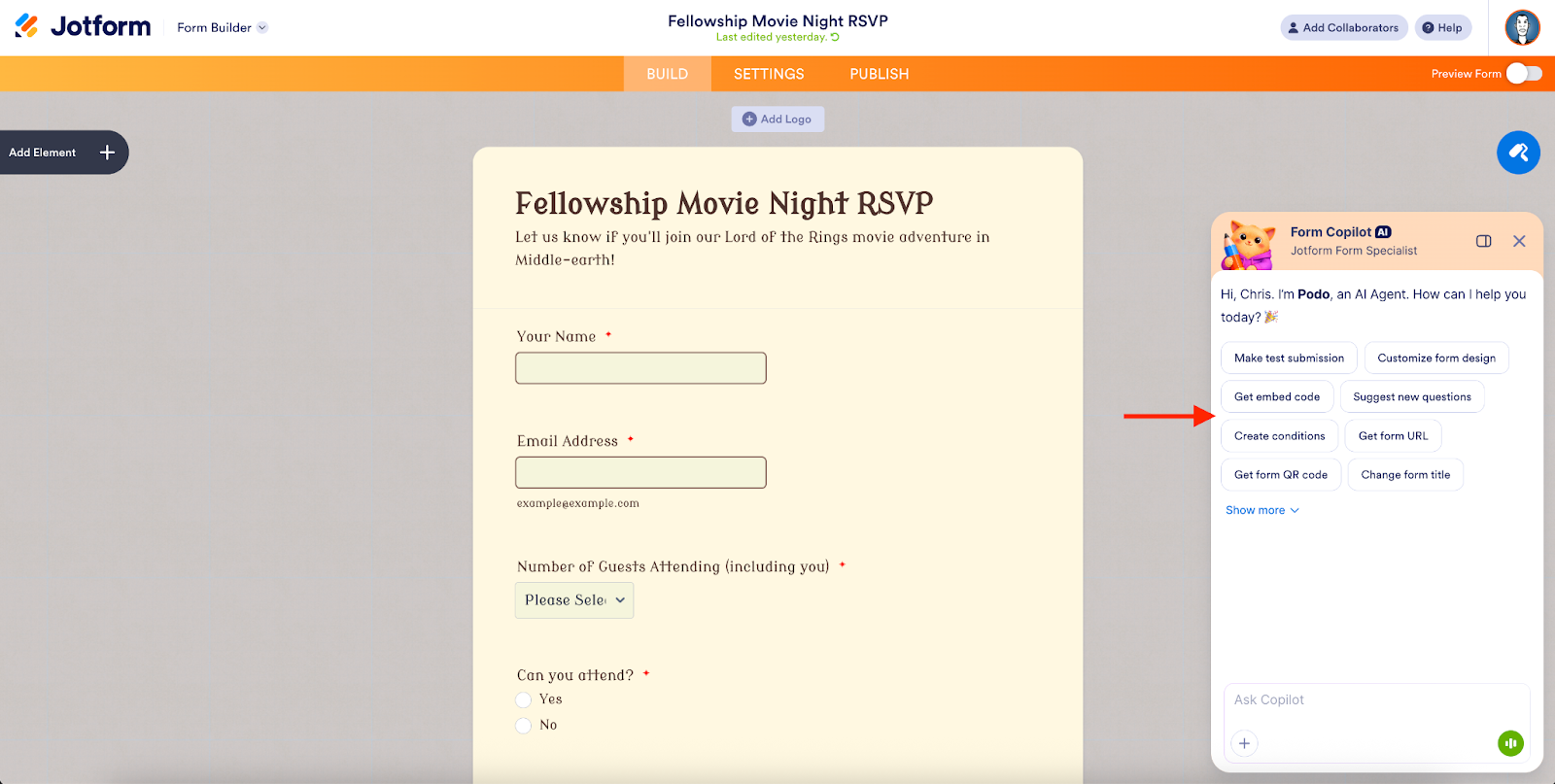Click the voice input icon in Ask Copilot
Image resolution: width=1555 pixels, height=784 pixels.
coord(1509,742)
